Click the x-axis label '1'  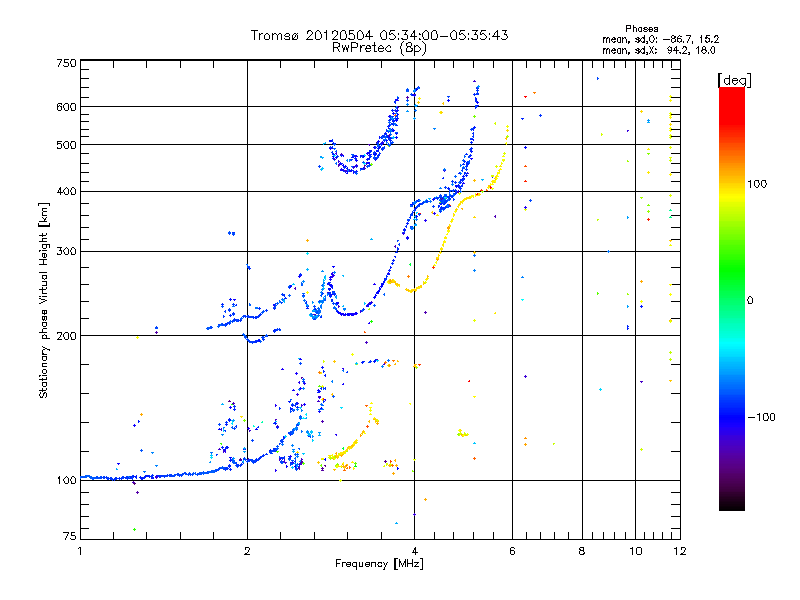coord(80,551)
